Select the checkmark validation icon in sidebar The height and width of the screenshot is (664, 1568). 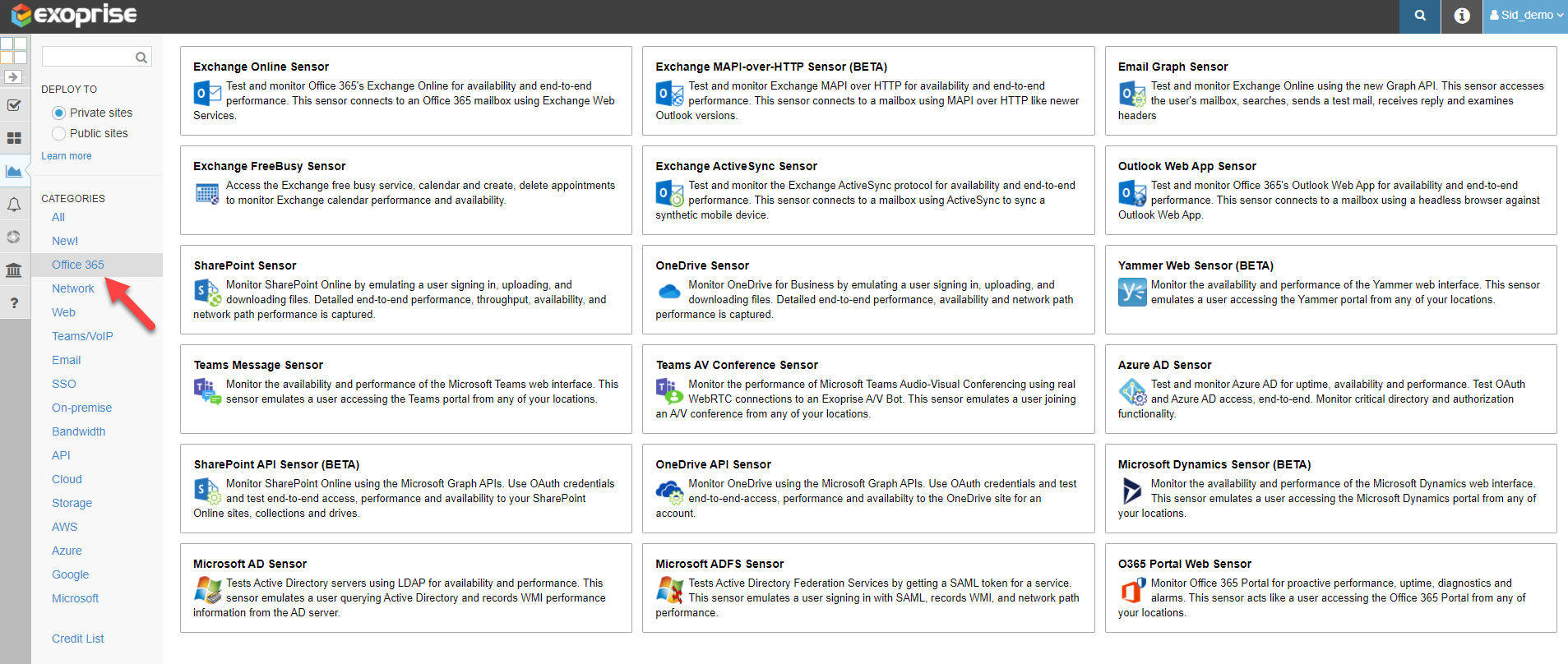tap(14, 105)
